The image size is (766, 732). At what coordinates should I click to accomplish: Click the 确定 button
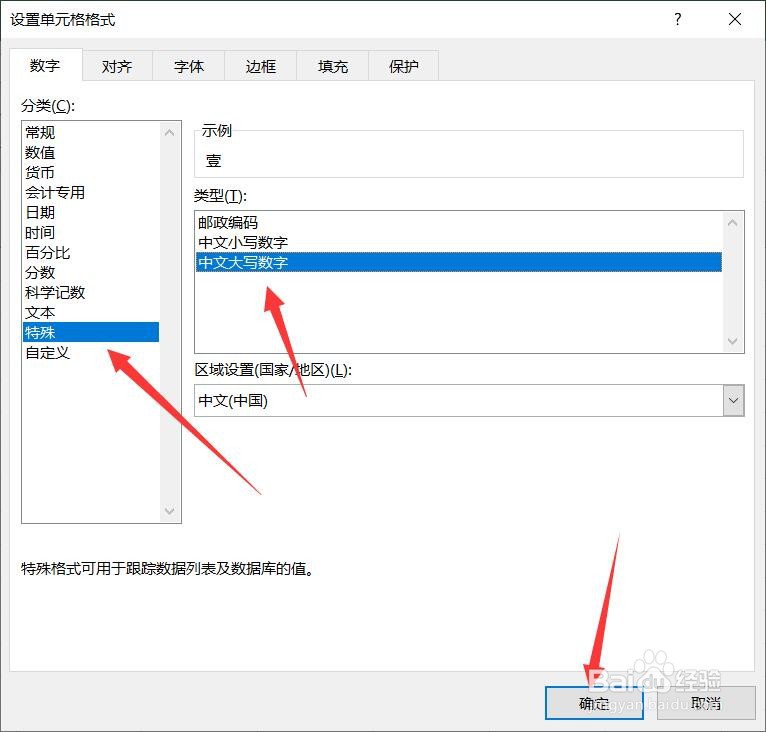[x=594, y=704]
